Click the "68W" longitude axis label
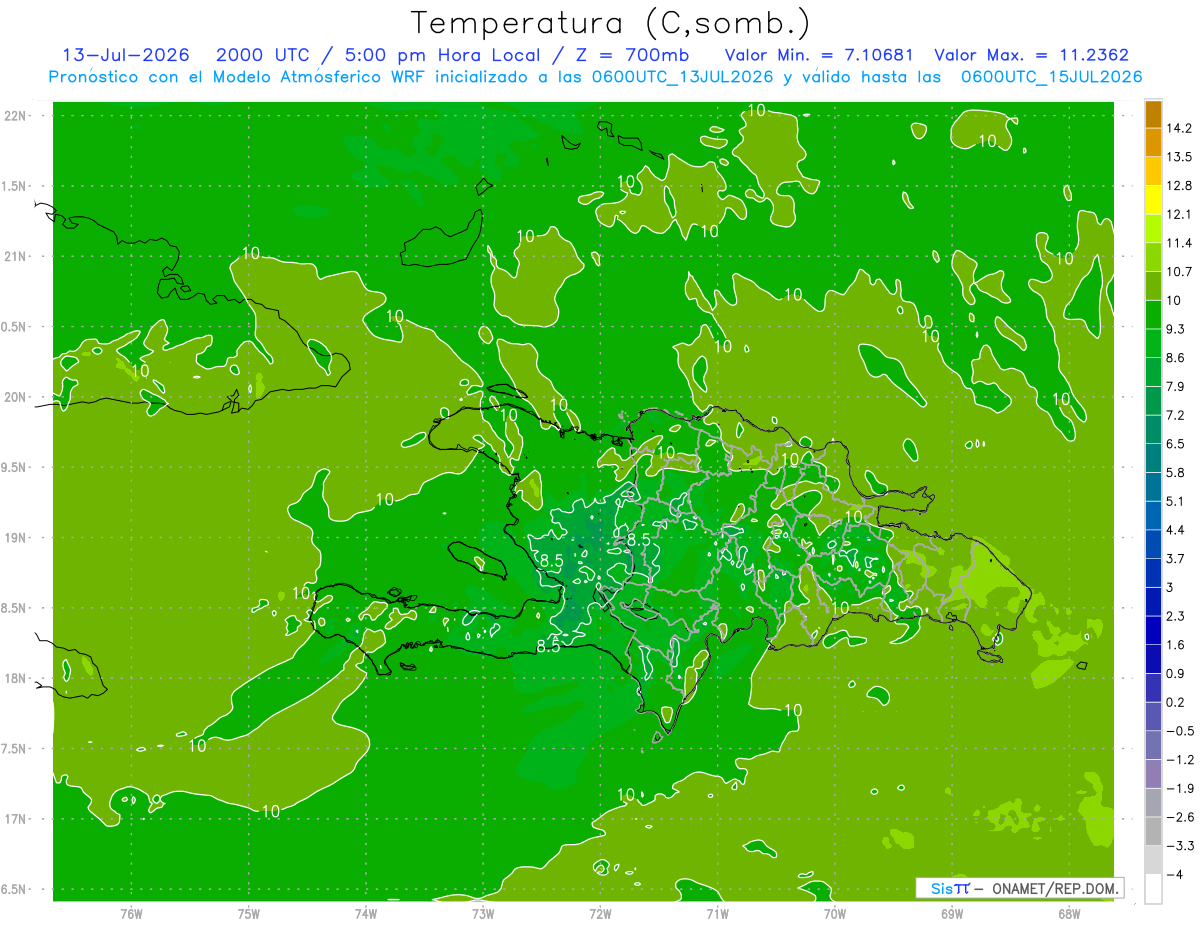Screen dimensions: 1200x927 pos(1069,914)
